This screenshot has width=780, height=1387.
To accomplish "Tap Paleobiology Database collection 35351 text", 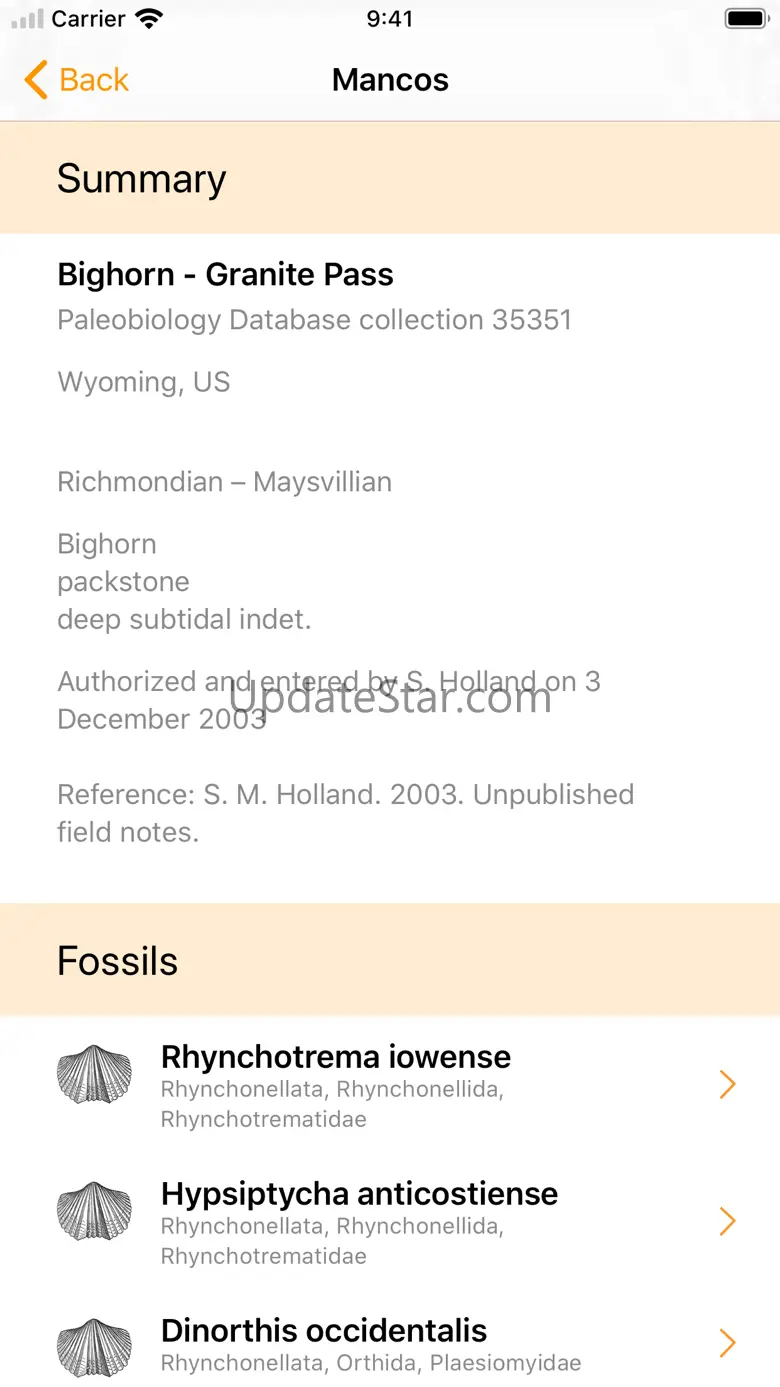I will [x=314, y=320].
